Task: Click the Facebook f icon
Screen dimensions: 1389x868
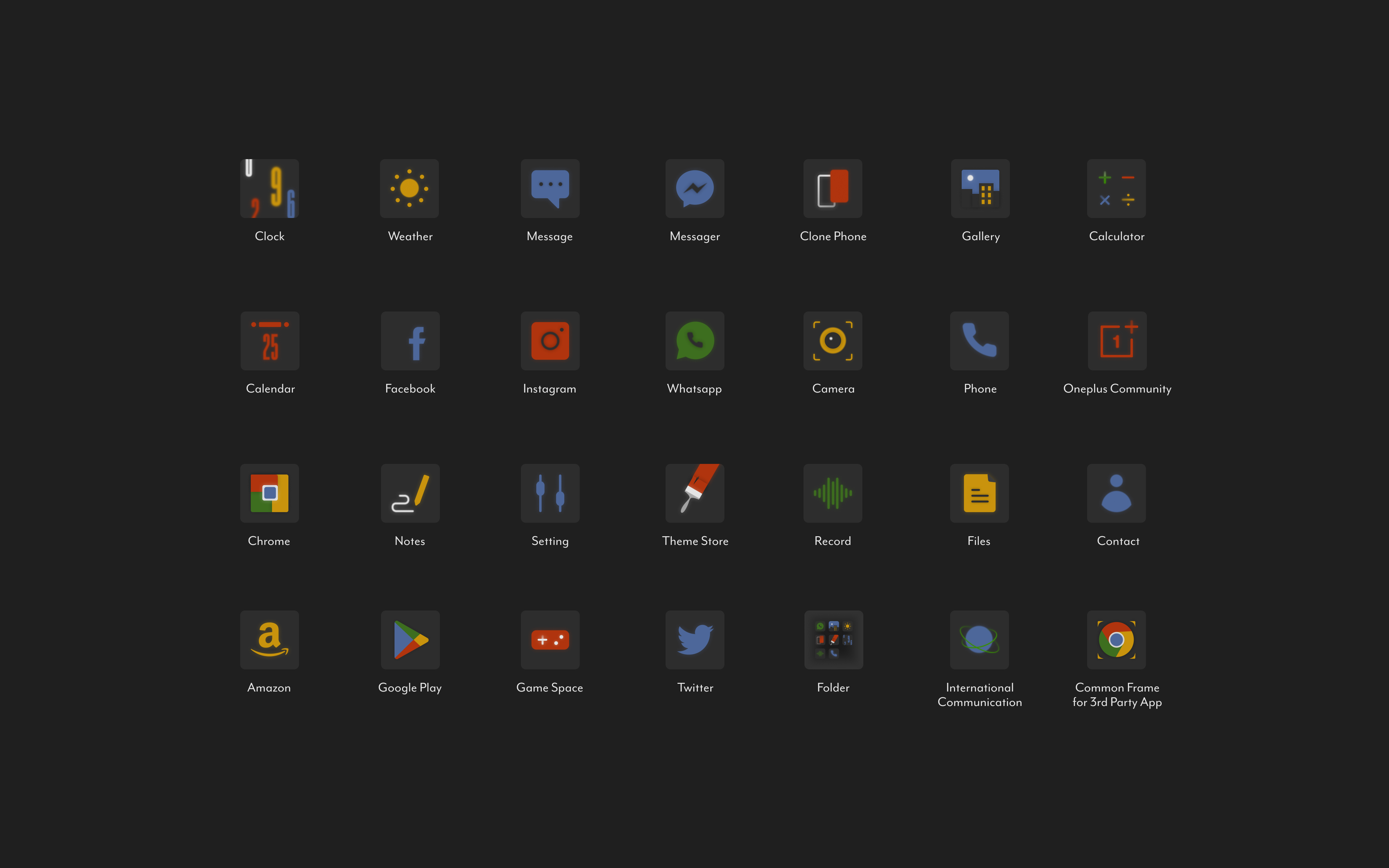Action: point(410,341)
